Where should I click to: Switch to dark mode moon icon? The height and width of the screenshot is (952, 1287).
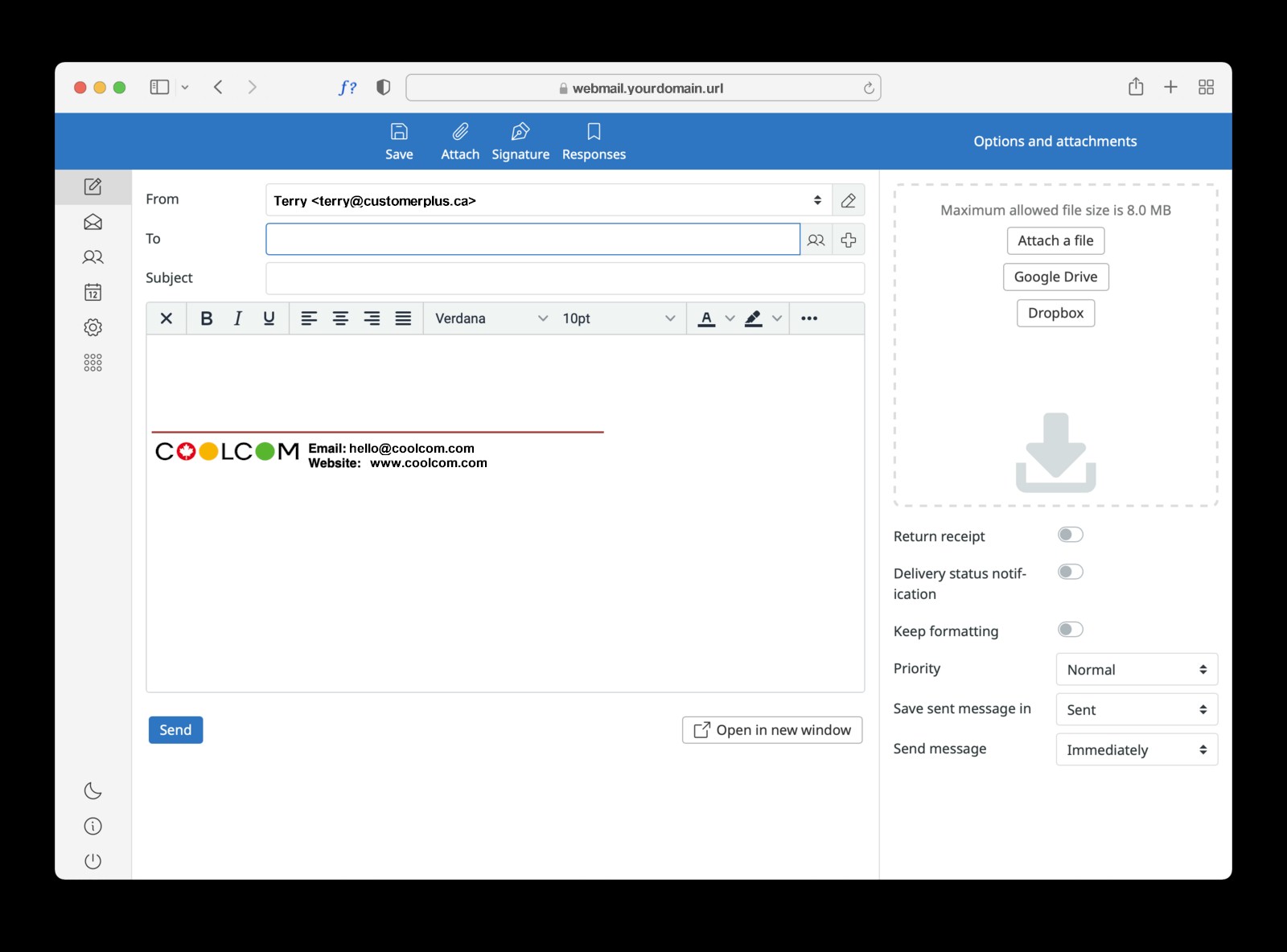click(x=93, y=791)
